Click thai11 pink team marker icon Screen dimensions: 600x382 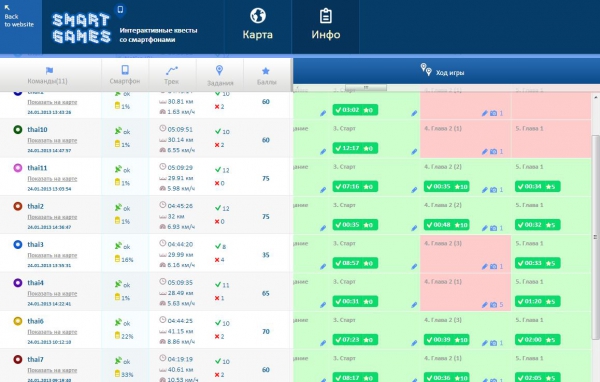coord(18,168)
